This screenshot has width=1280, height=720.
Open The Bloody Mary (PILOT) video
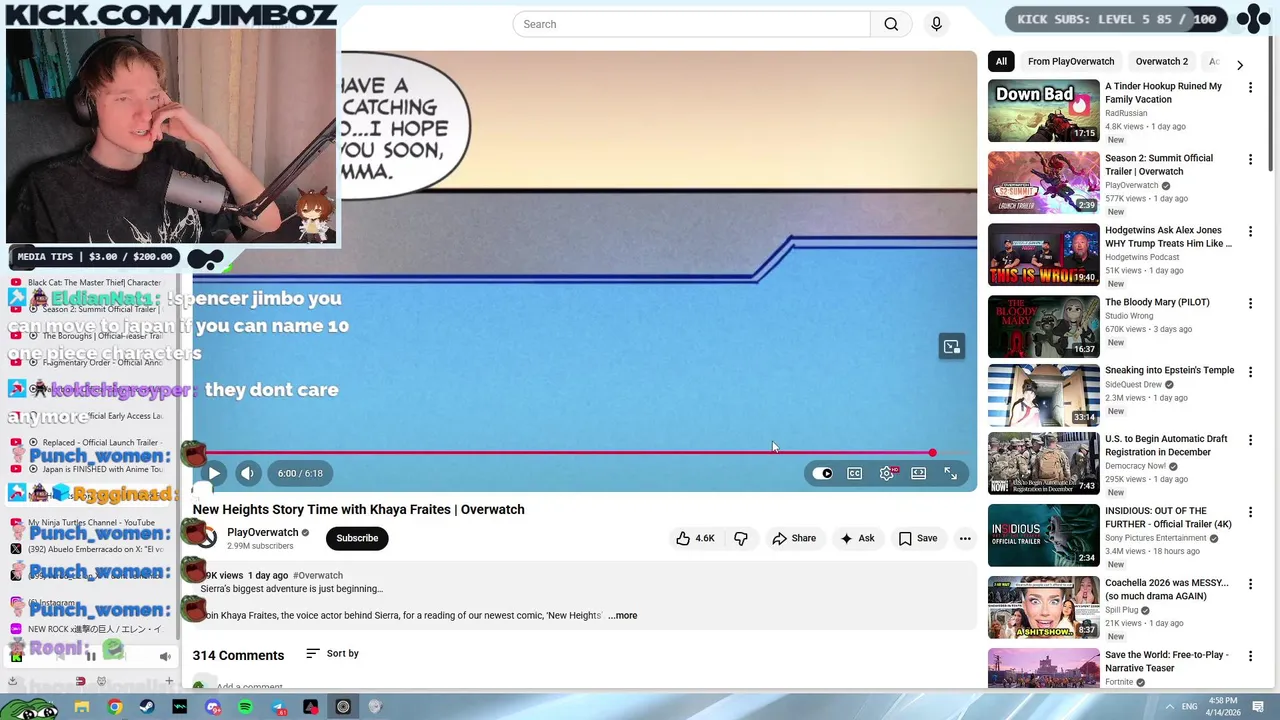pyautogui.click(x=1157, y=302)
